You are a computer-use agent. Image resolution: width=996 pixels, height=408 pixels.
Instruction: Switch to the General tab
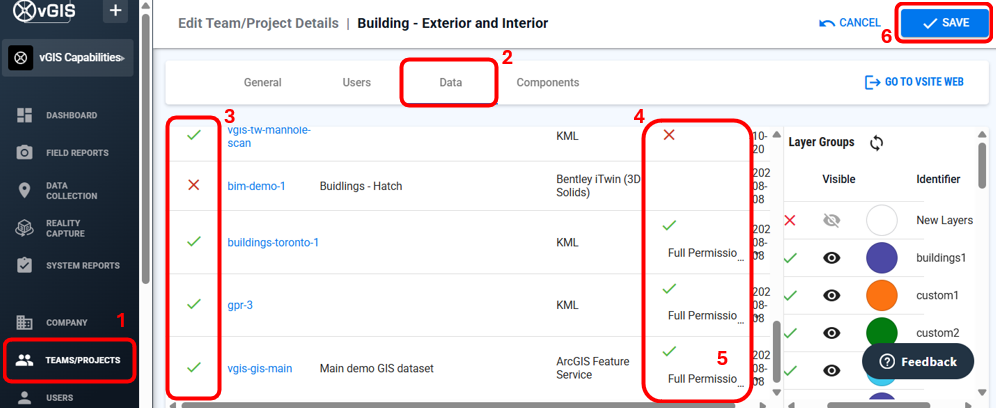[x=262, y=83]
